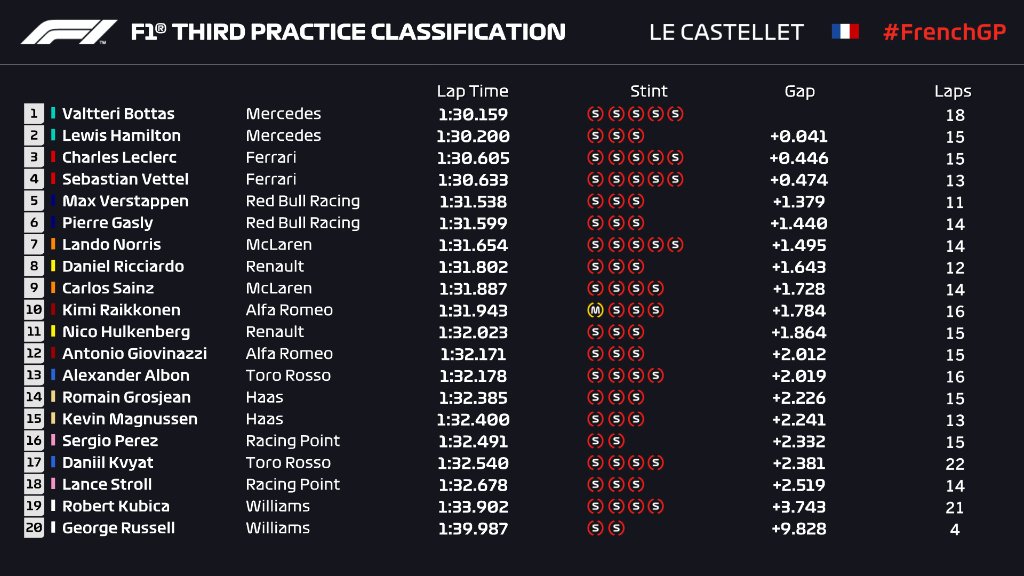The height and width of the screenshot is (576, 1024).
Task: Click the French flag icon
Action: [845, 32]
